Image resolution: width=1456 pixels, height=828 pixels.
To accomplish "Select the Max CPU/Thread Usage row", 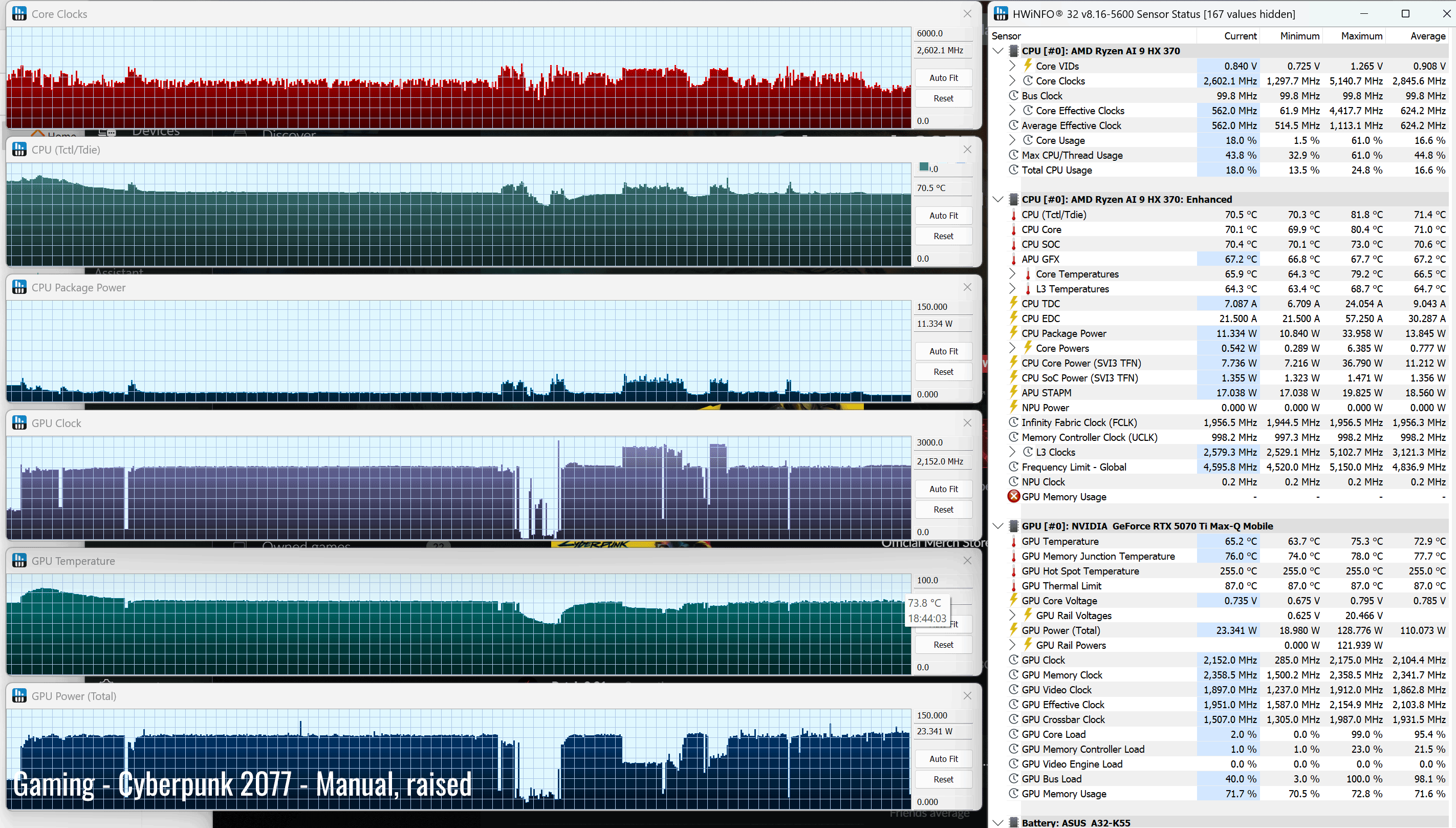I will [1228, 155].
